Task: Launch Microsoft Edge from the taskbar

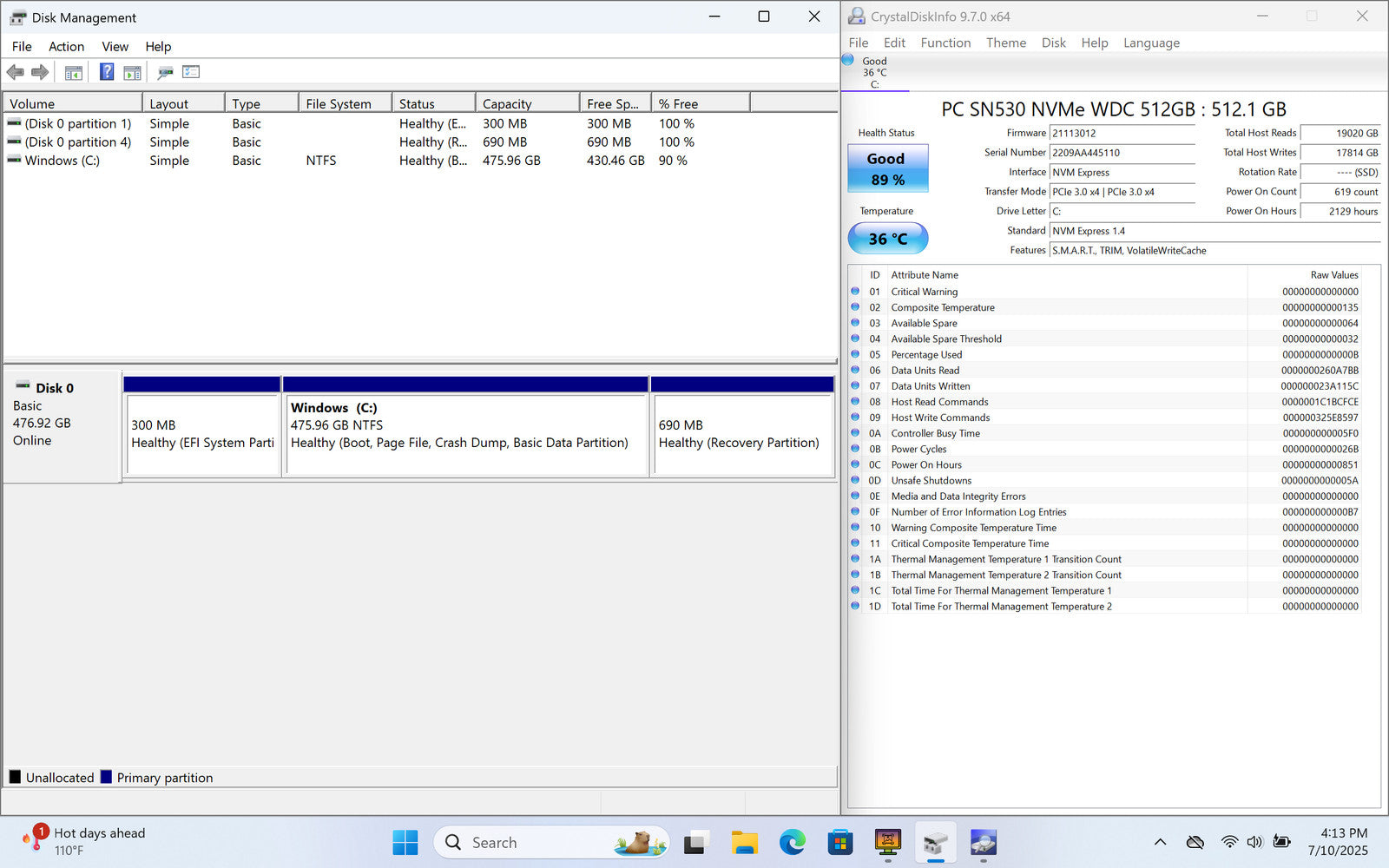Action: click(x=792, y=842)
